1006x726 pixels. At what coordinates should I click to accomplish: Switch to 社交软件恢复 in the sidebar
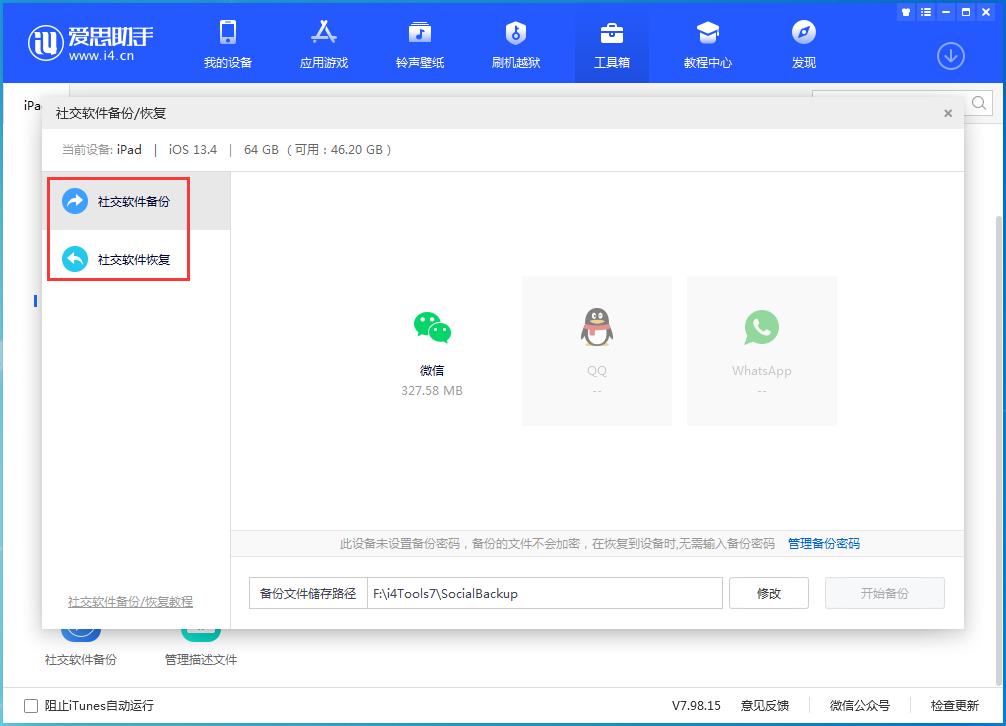coord(118,259)
